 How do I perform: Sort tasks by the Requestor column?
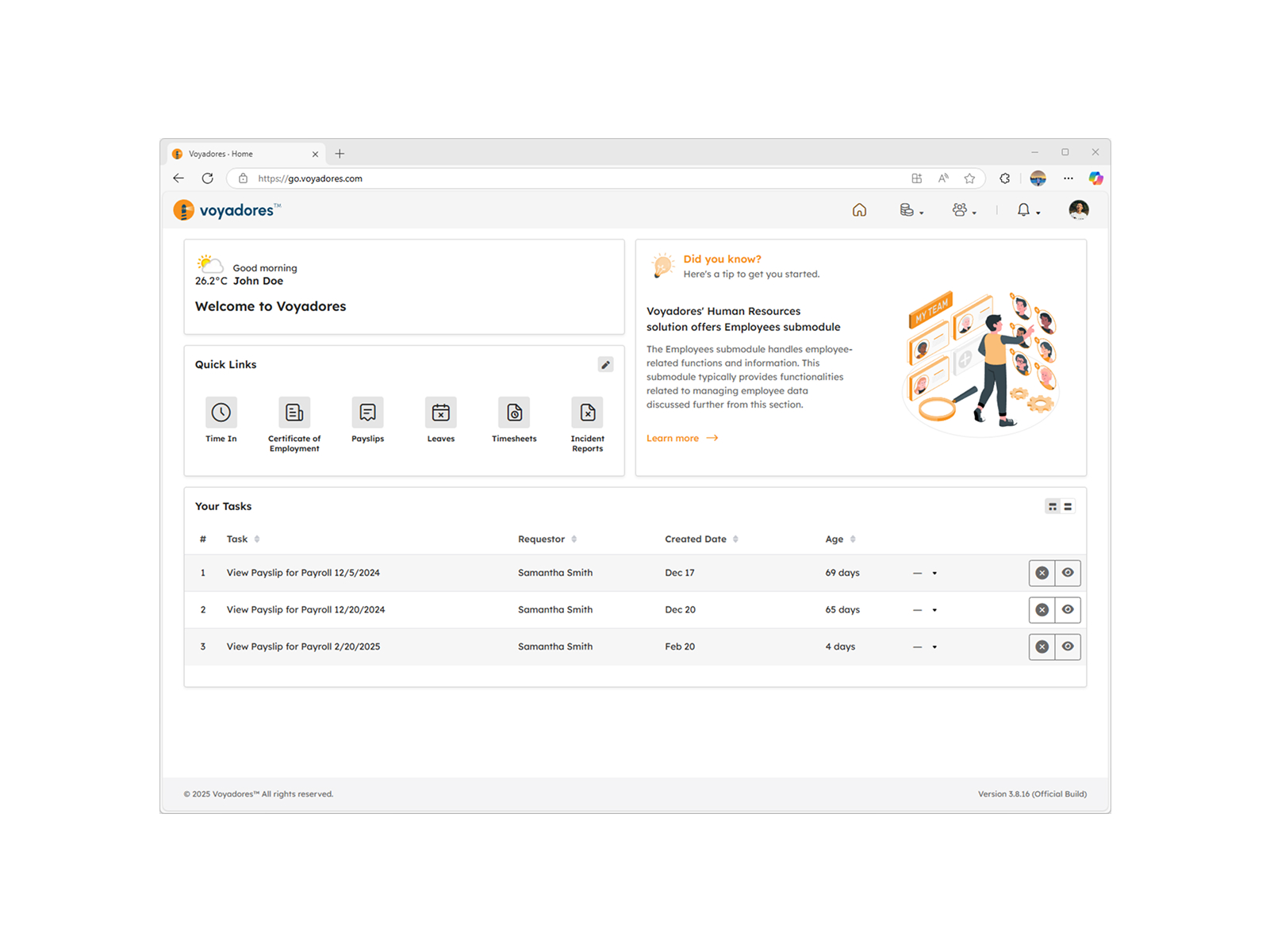pyautogui.click(x=547, y=539)
